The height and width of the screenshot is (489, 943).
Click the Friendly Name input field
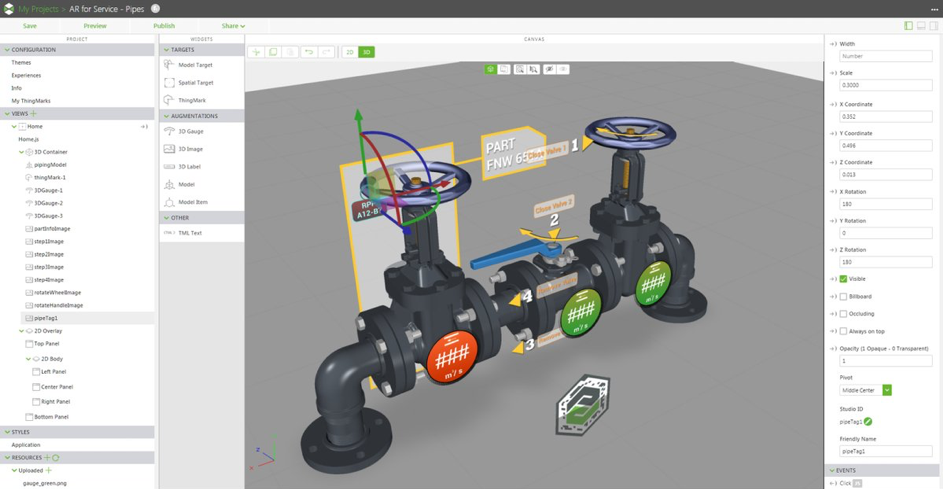pos(886,451)
